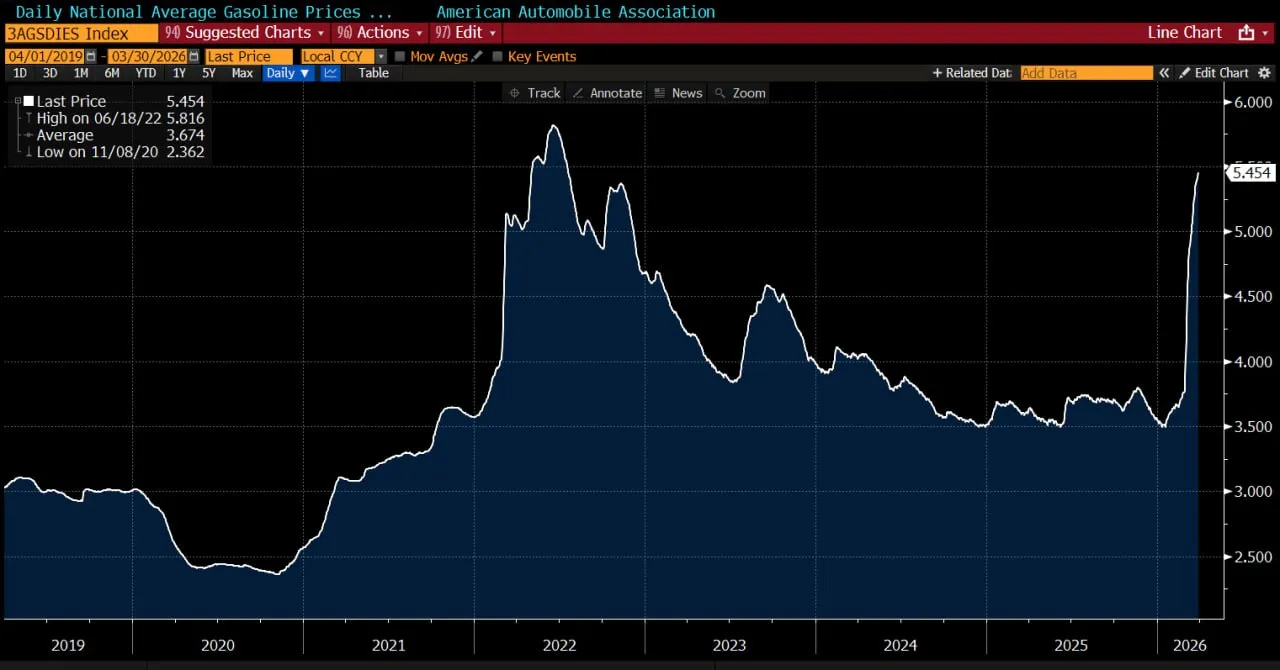Click the Edit Chart button
Viewport: 1280px width, 670px height.
point(1214,73)
